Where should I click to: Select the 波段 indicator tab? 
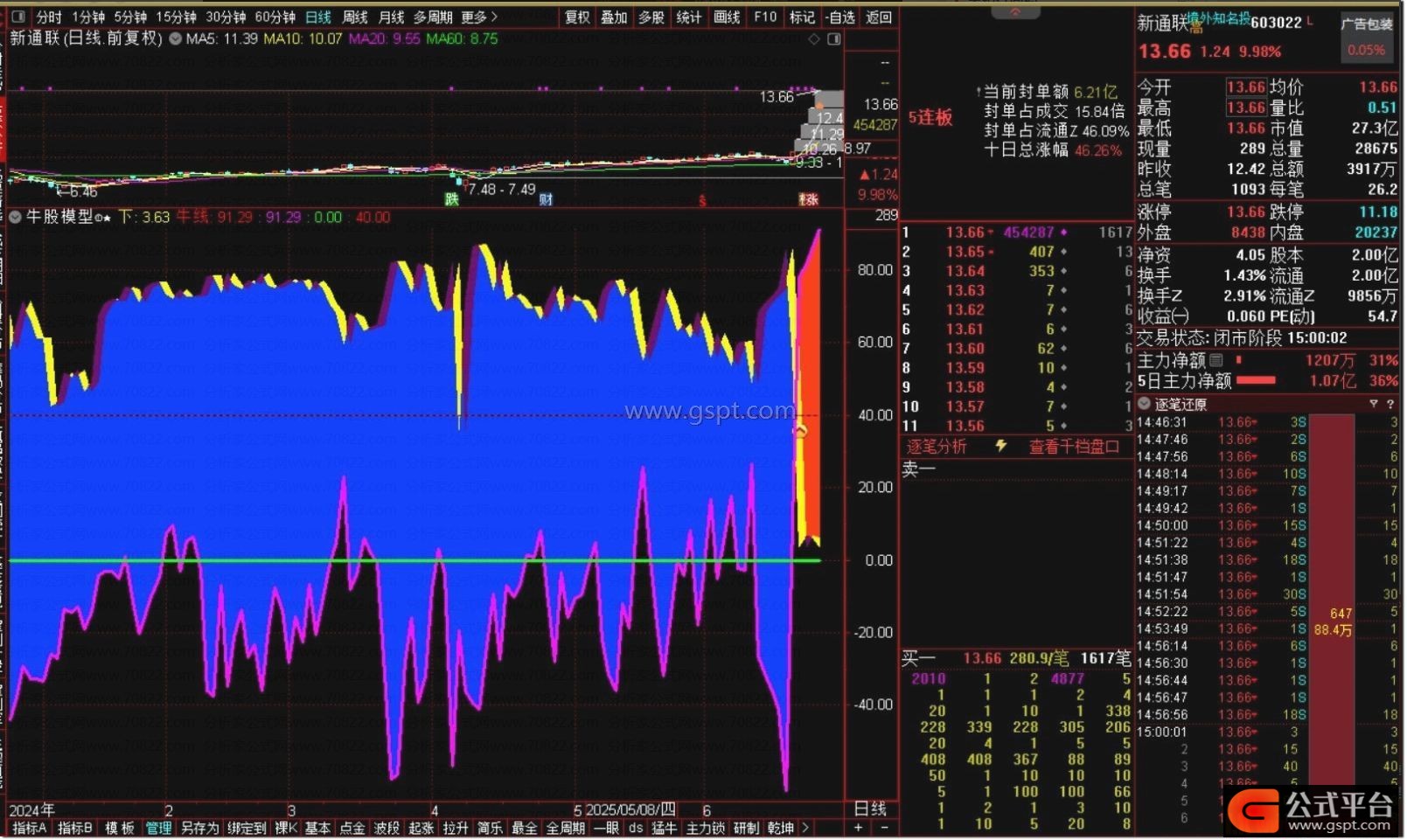(x=387, y=828)
